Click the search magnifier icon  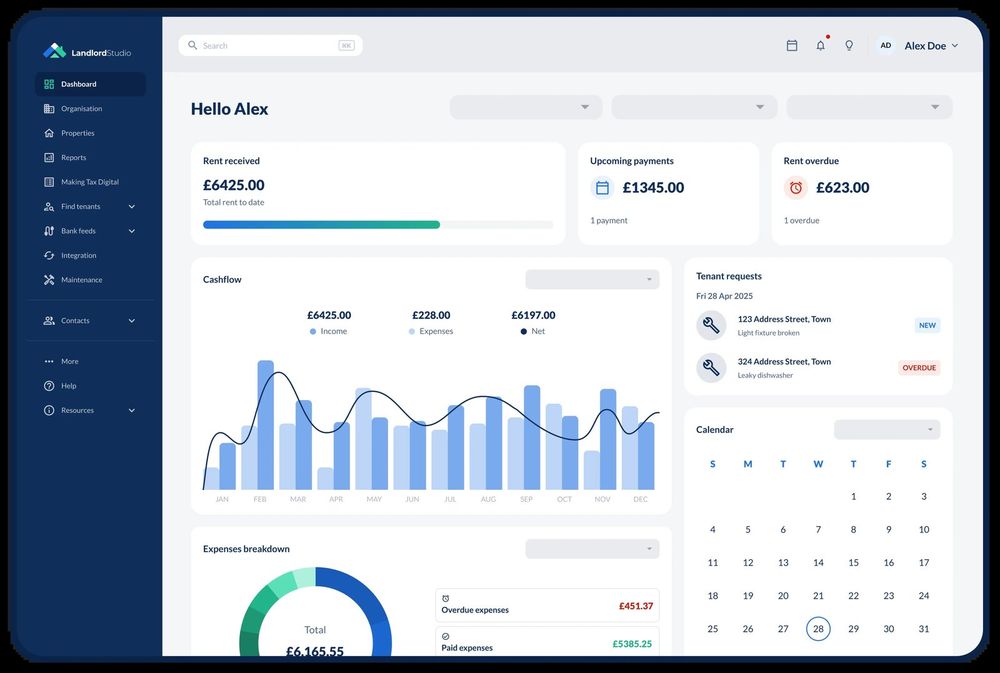point(192,45)
